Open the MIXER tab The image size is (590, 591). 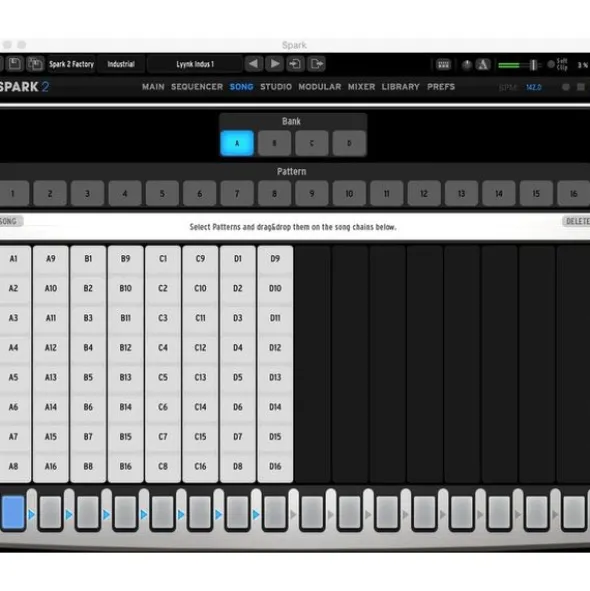[x=361, y=87]
